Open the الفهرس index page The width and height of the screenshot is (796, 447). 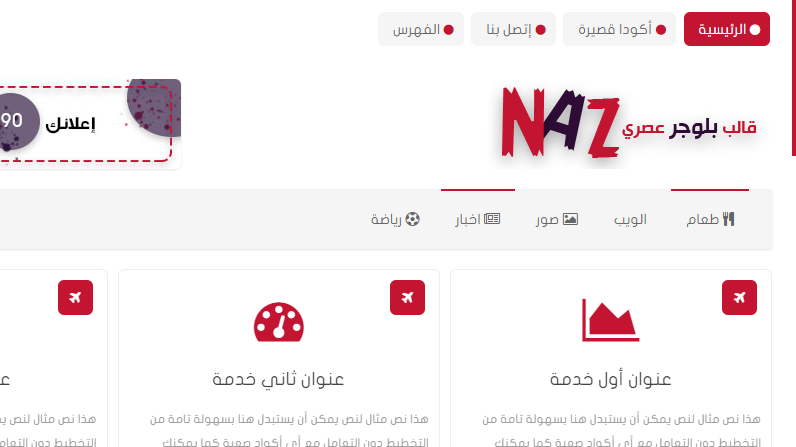coord(421,29)
